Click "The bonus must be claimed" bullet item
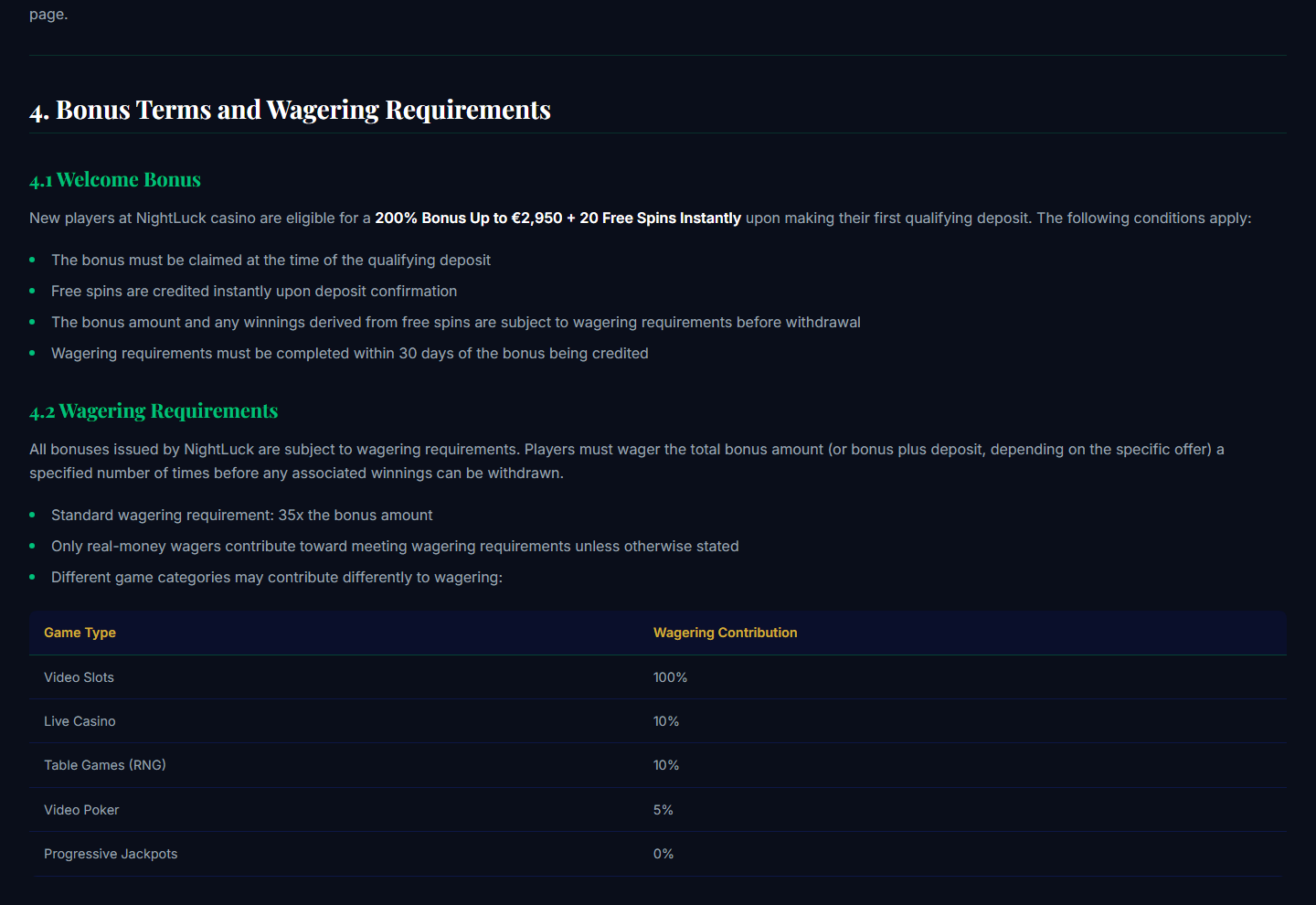This screenshot has width=1316, height=905. (271, 261)
